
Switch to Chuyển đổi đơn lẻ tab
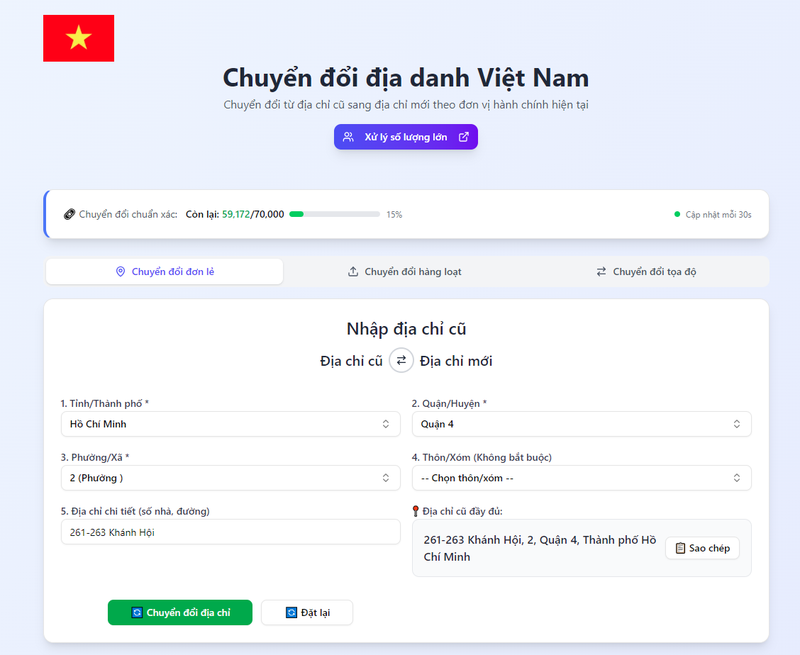pos(164,271)
